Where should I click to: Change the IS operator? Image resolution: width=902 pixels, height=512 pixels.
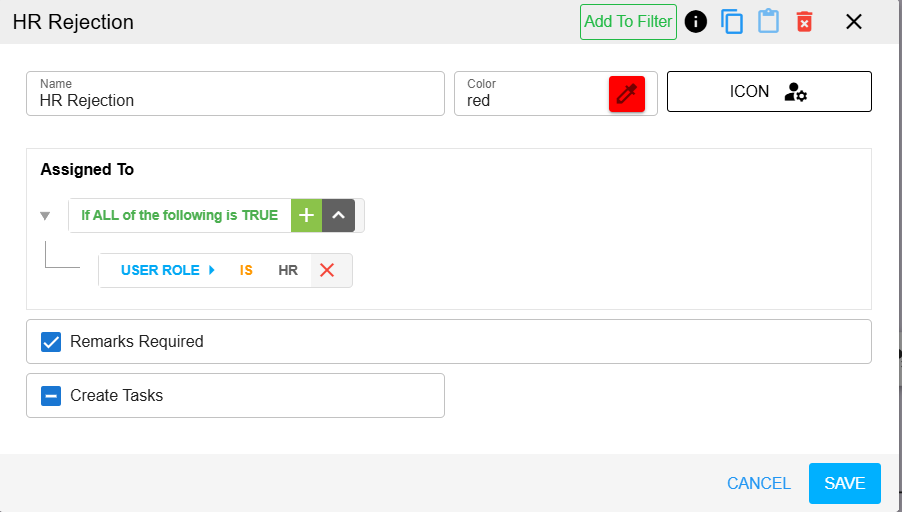(246, 270)
